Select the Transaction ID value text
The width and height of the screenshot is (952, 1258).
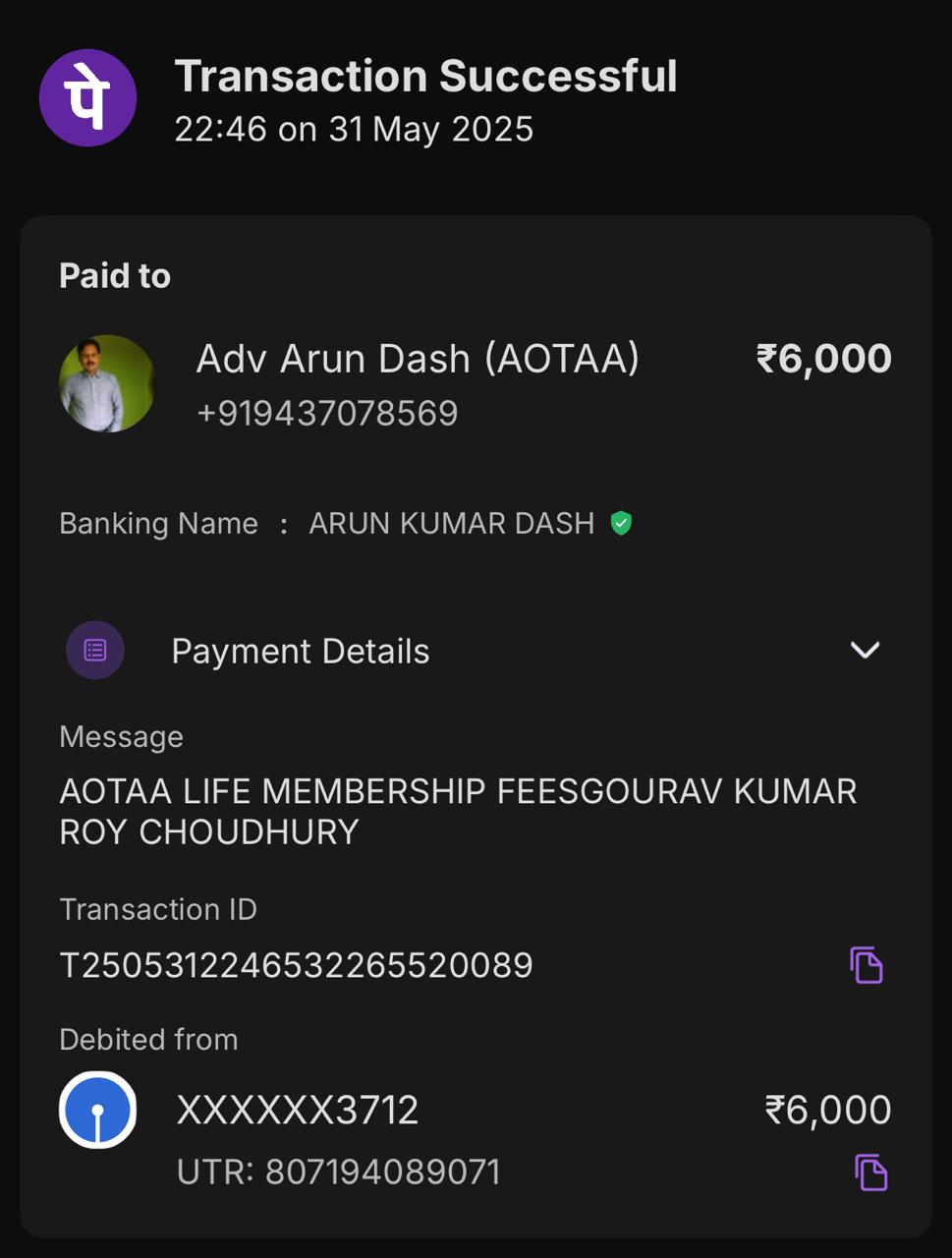(x=296, y=965)
